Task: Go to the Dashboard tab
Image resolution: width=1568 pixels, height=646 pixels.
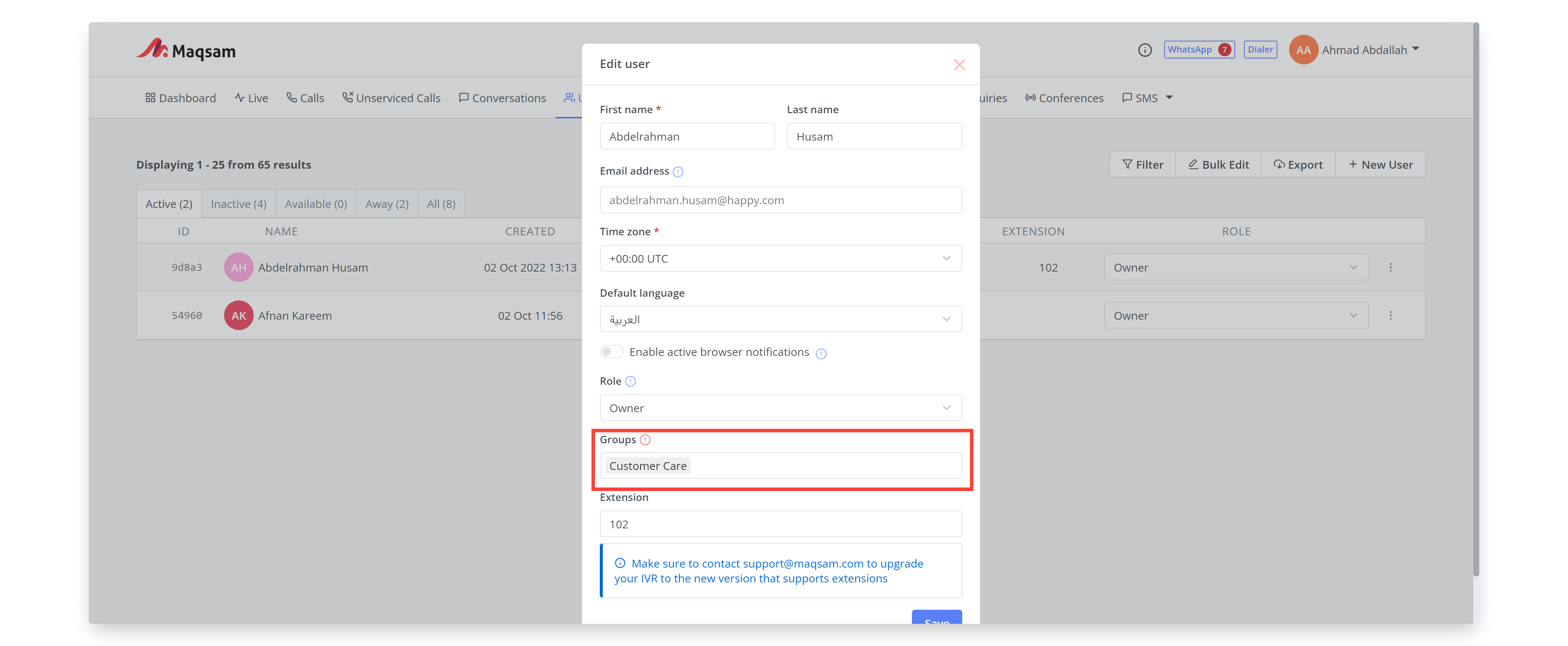Action: click(x=181, y=98)
